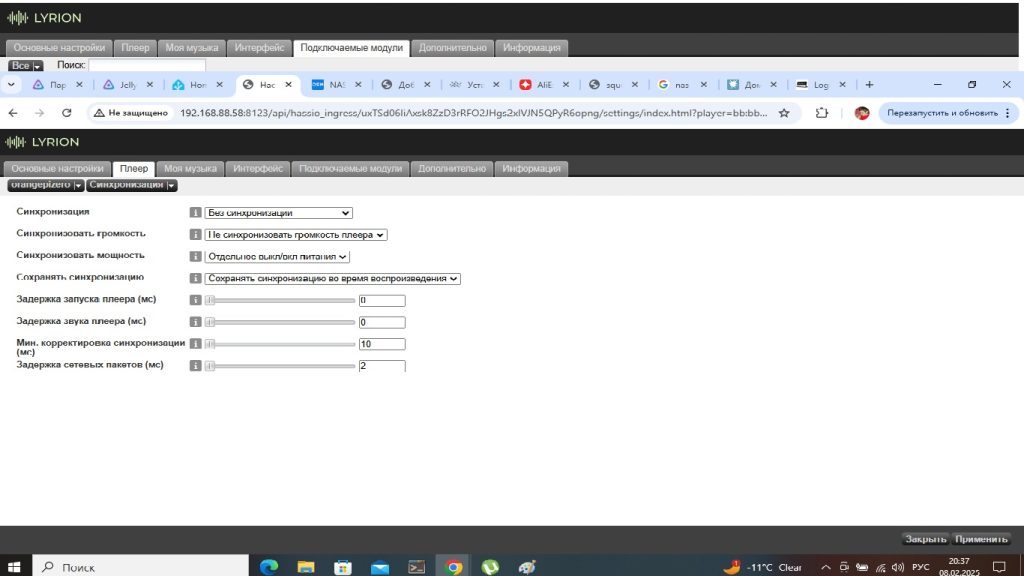Switch to Моя музыка tab beside active Плеер

click(x=190, y=168)
